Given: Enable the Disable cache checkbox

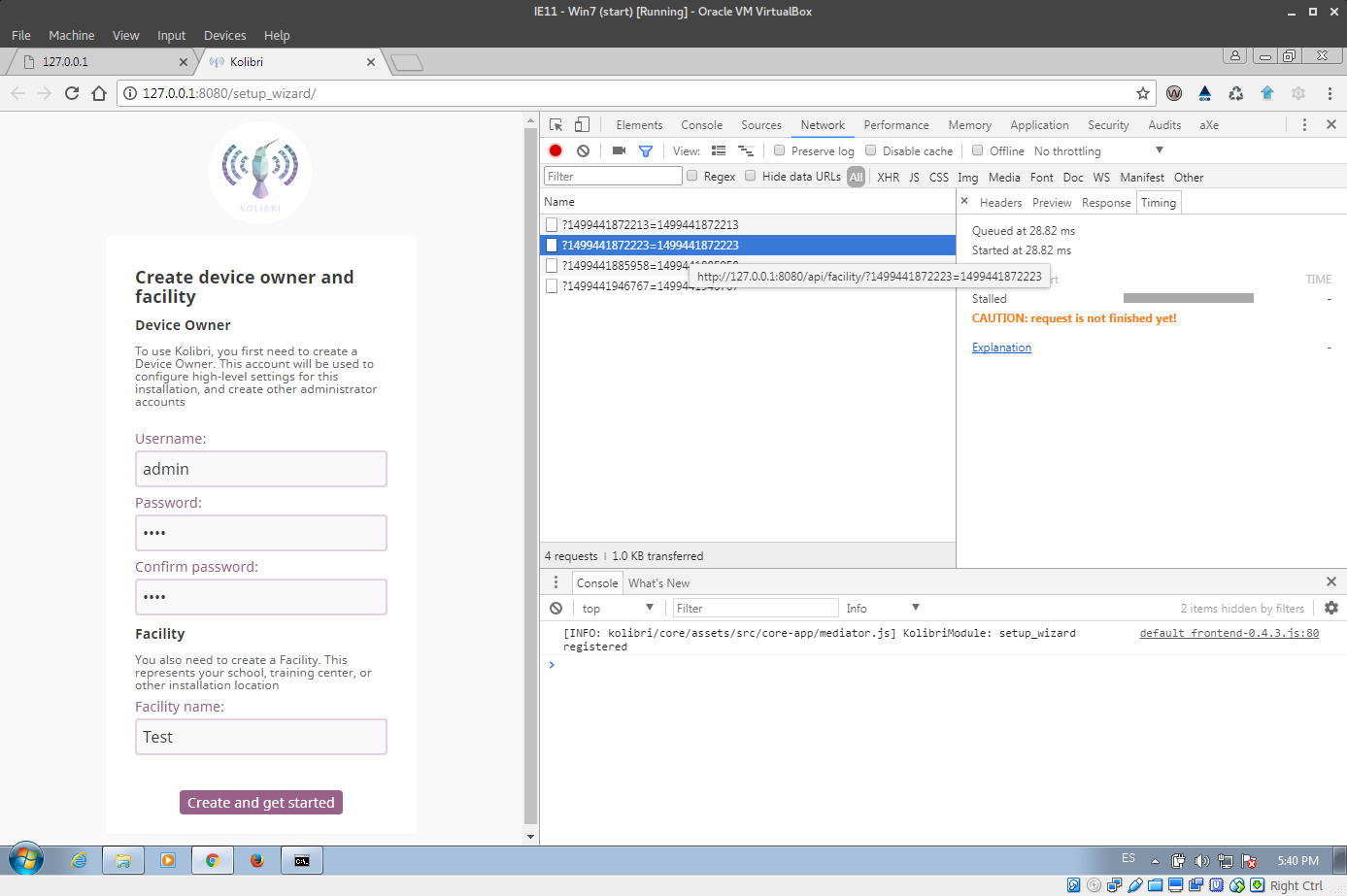Looking at the screenshot, I should tap(870, 150).
